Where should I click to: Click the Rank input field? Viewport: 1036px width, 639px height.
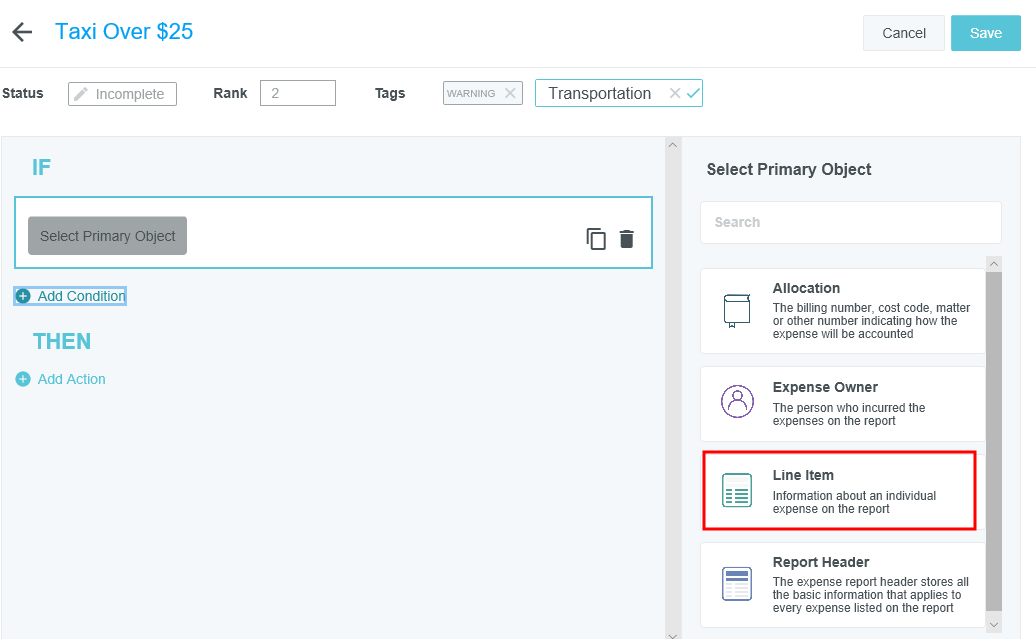coord(298,93)
